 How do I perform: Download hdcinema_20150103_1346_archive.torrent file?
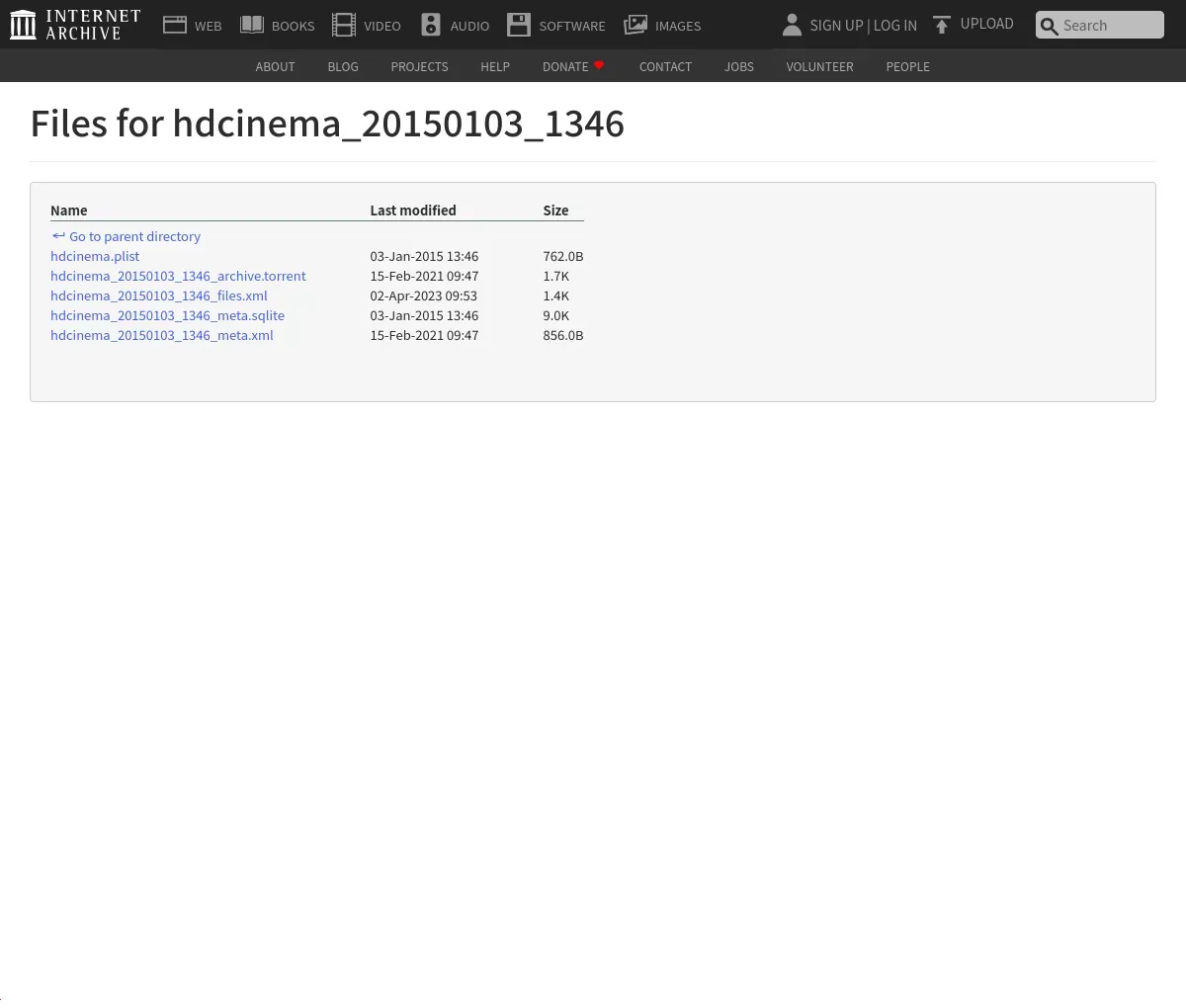pos(178,276)
